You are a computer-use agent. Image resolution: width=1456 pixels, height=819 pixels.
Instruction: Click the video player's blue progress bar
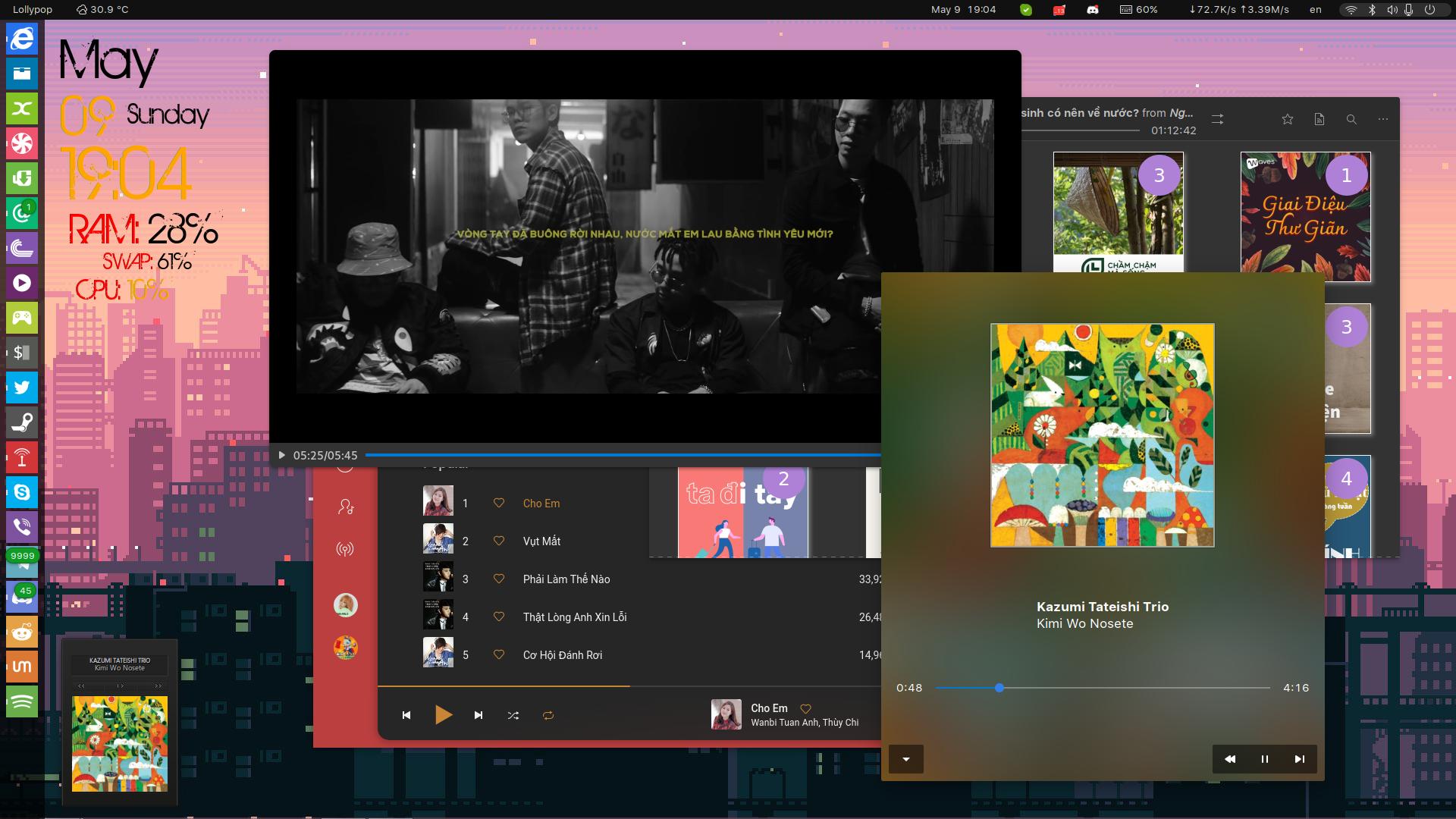click(623, 455)
